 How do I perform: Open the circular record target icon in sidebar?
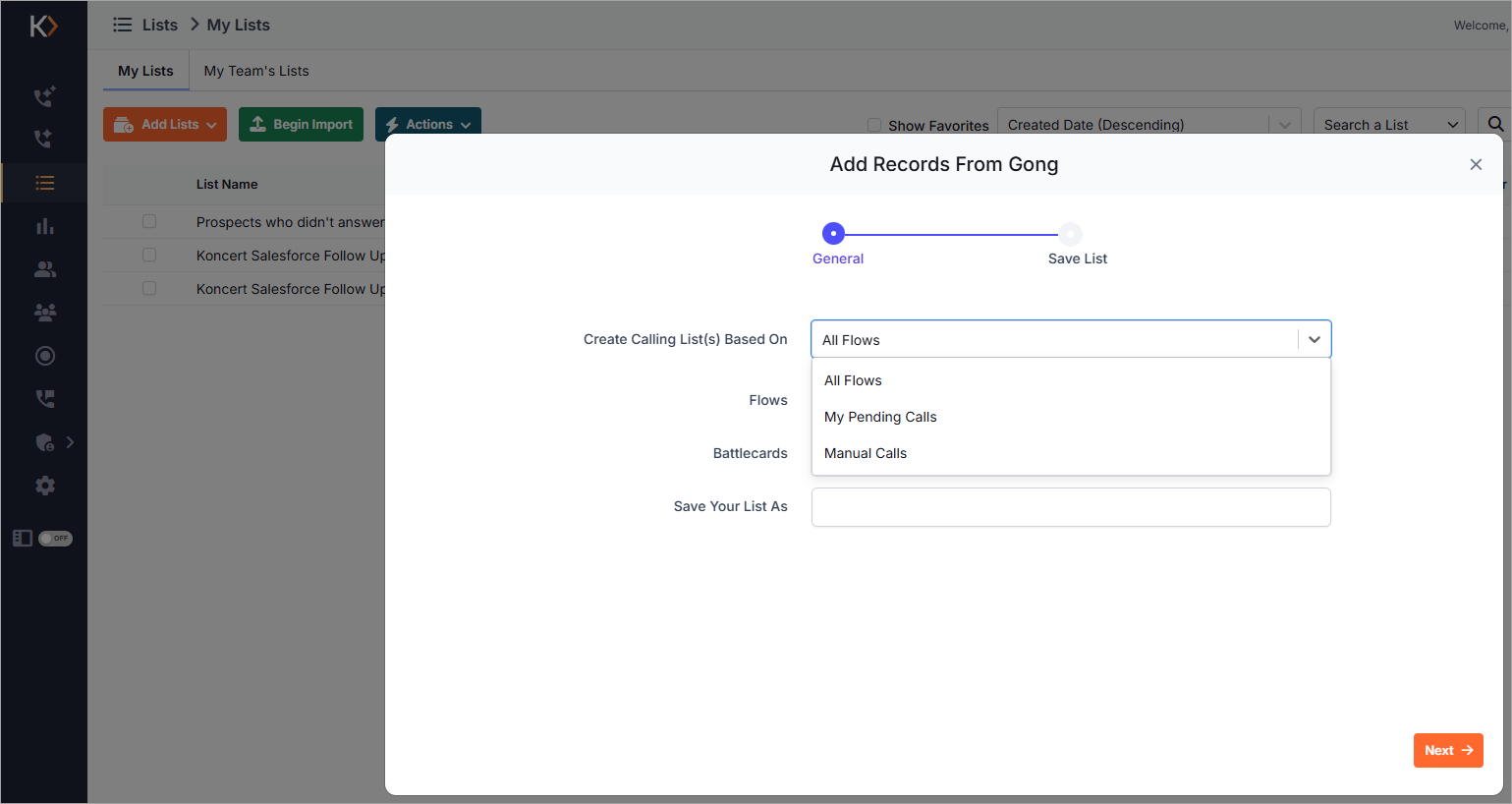point(45,356)
